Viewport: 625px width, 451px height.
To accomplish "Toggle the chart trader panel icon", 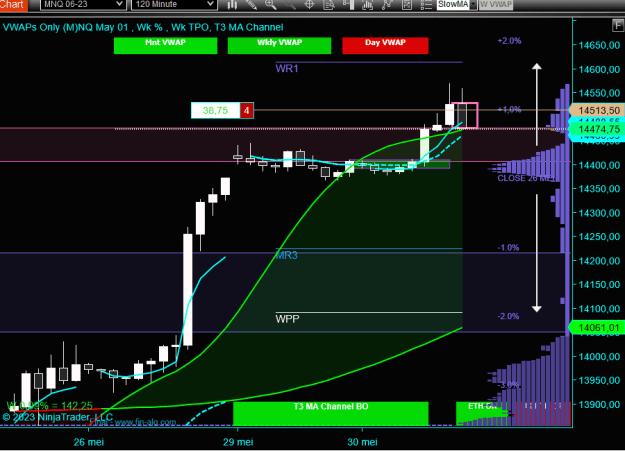I will point(348,4).
